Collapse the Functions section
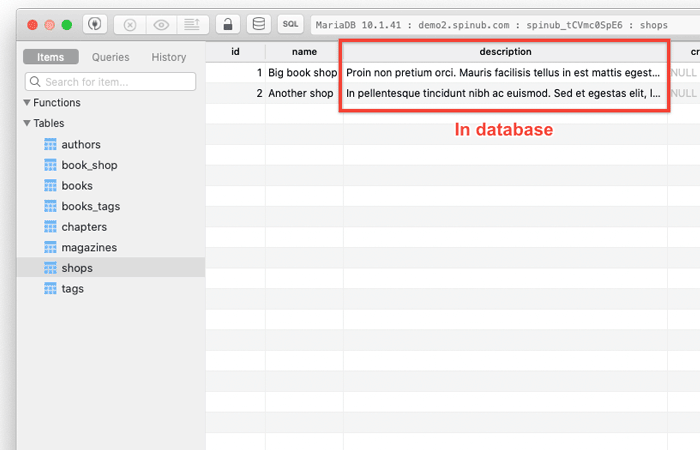This screenshot has height=450, width=700. 27,103
